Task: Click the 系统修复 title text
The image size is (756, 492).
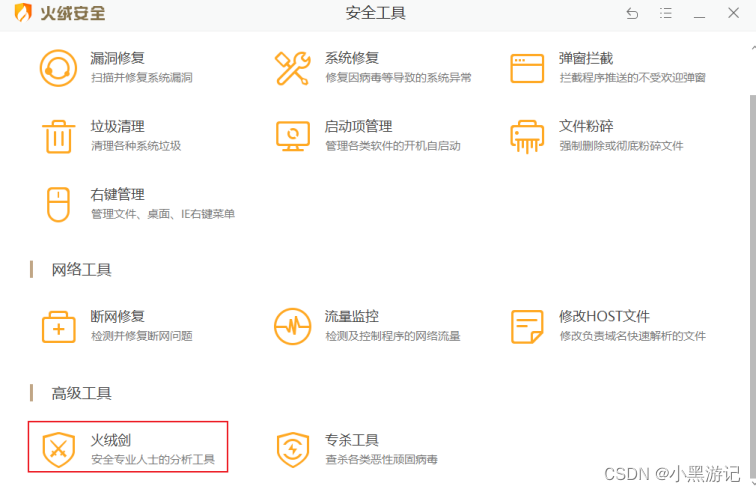Action: (x=351, y=58)
